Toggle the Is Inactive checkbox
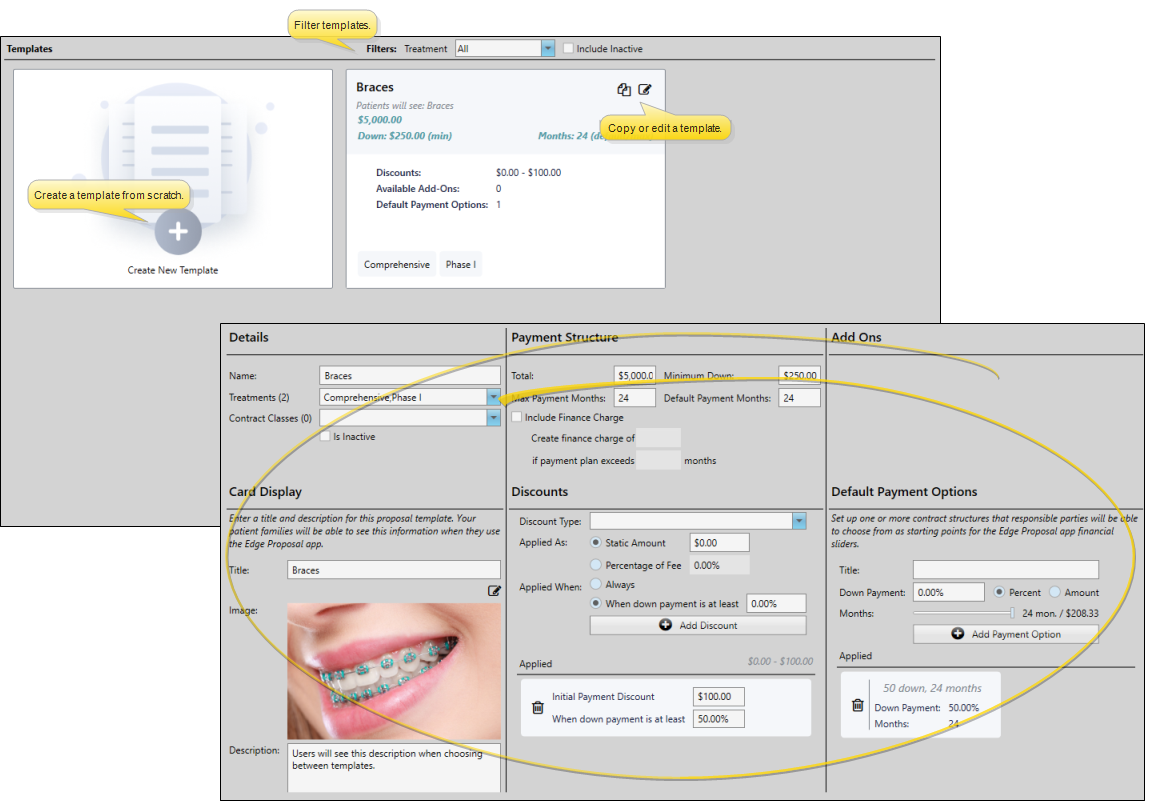1155x811 pixels. [325, 436]
